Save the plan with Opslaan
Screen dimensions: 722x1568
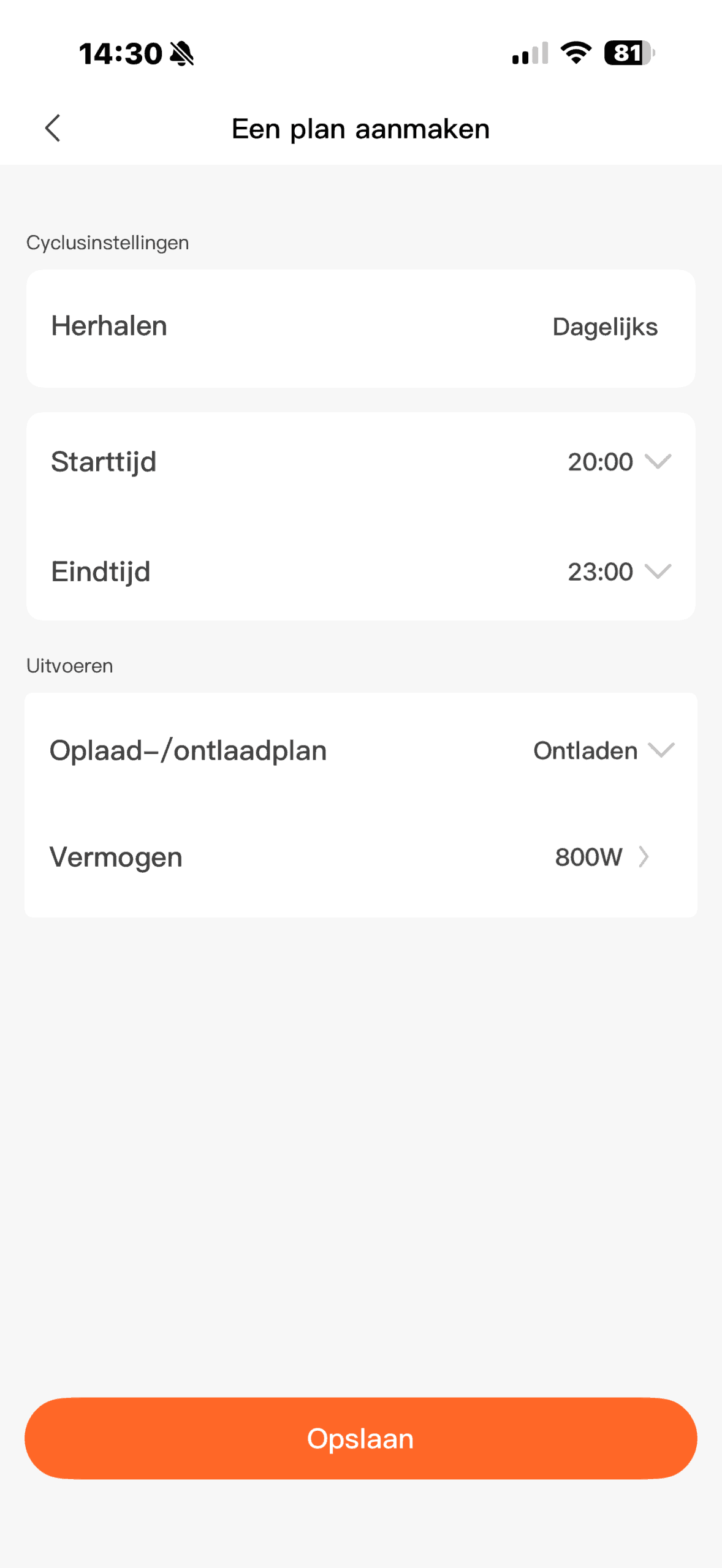[x=360, y=1438]
